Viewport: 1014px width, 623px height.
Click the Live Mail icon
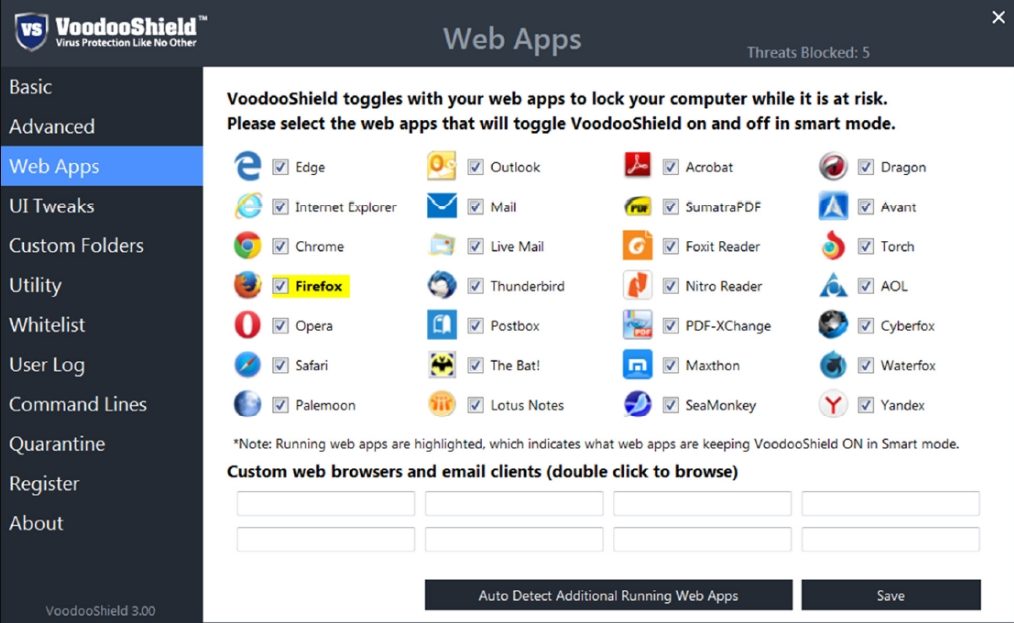click(x=442, y=246)
